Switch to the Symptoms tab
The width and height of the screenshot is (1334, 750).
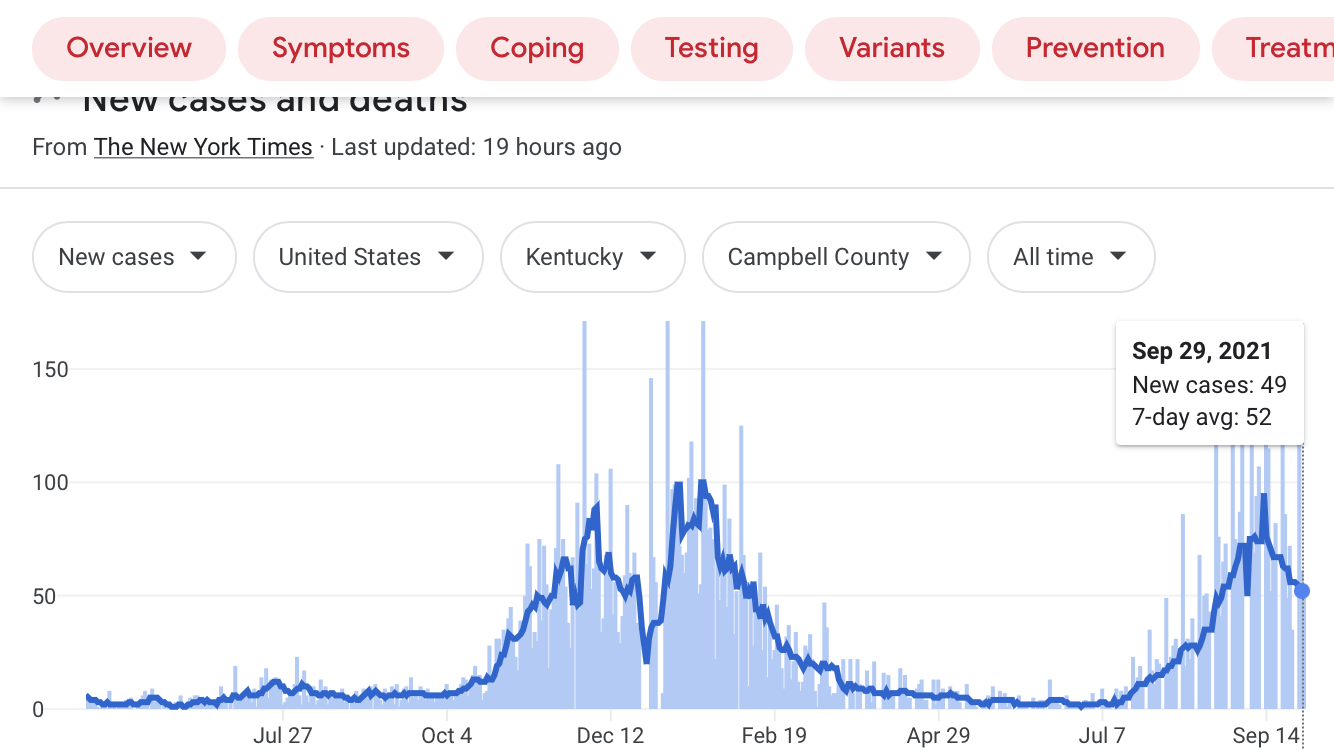pyautogui.click(x=340, y=48)
